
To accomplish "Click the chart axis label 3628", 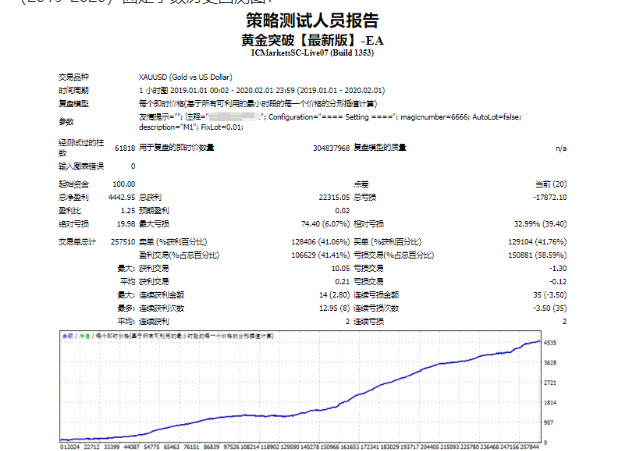I will tap(550, 363).
